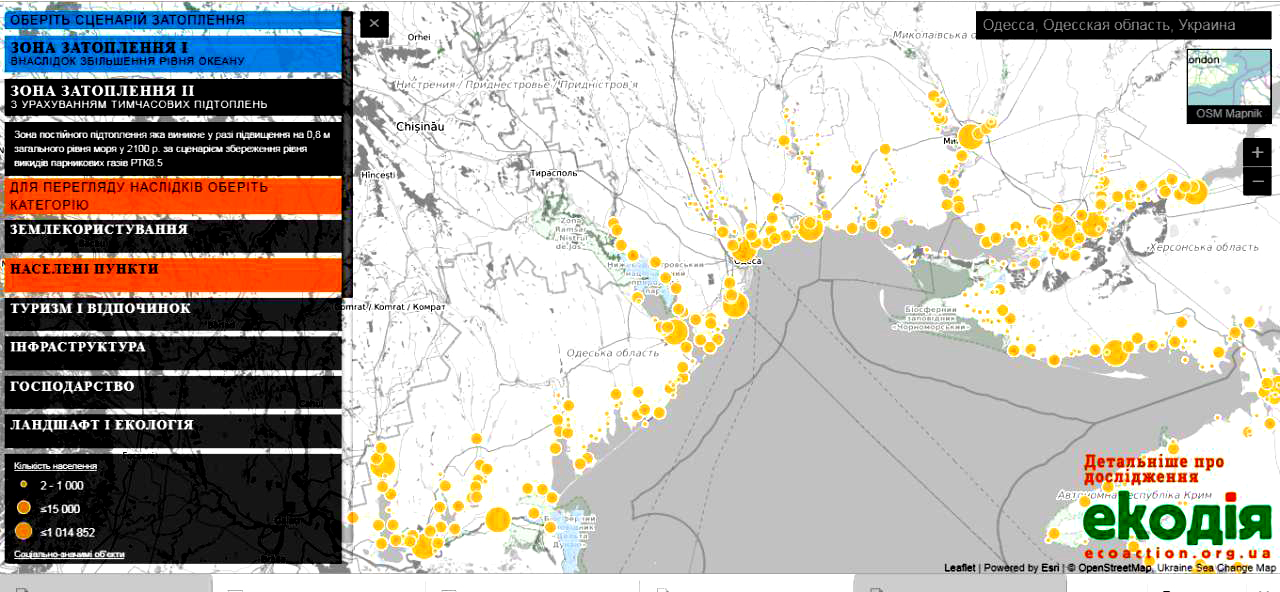Select flood scenario Зона затоплення I

point(173,53)
